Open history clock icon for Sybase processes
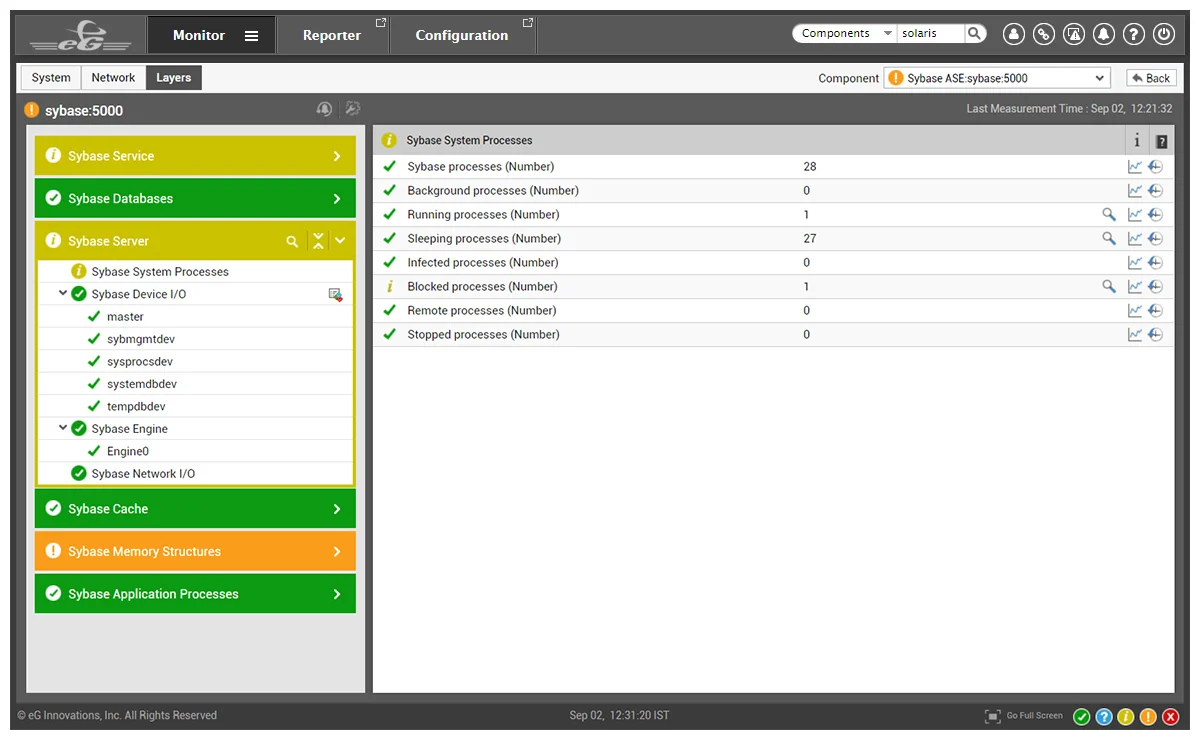The height and width of the screenshot is (740, 1200). [1155, 167]
